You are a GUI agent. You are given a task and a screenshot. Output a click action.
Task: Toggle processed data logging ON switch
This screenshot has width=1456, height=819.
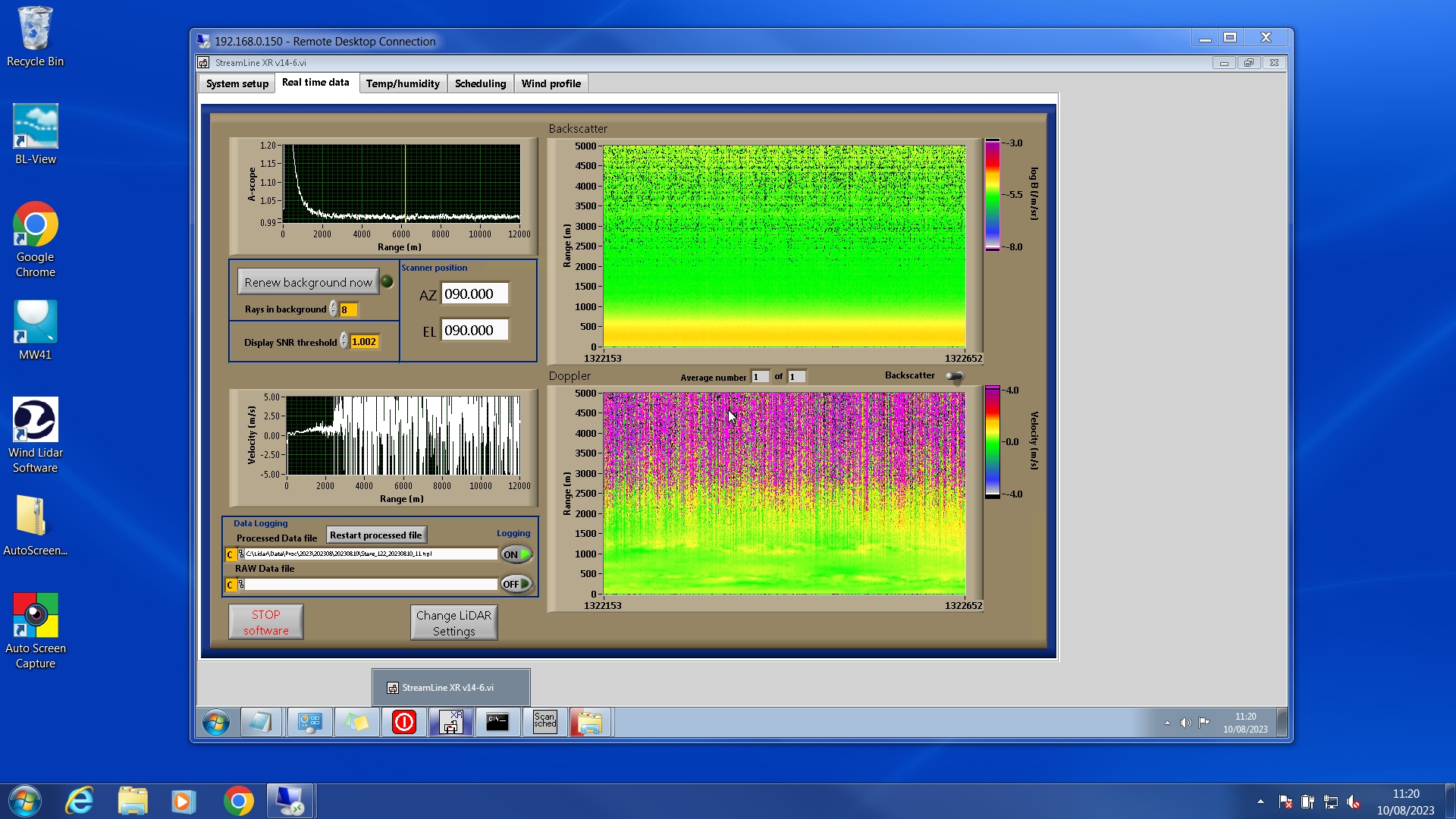[516, 554]
